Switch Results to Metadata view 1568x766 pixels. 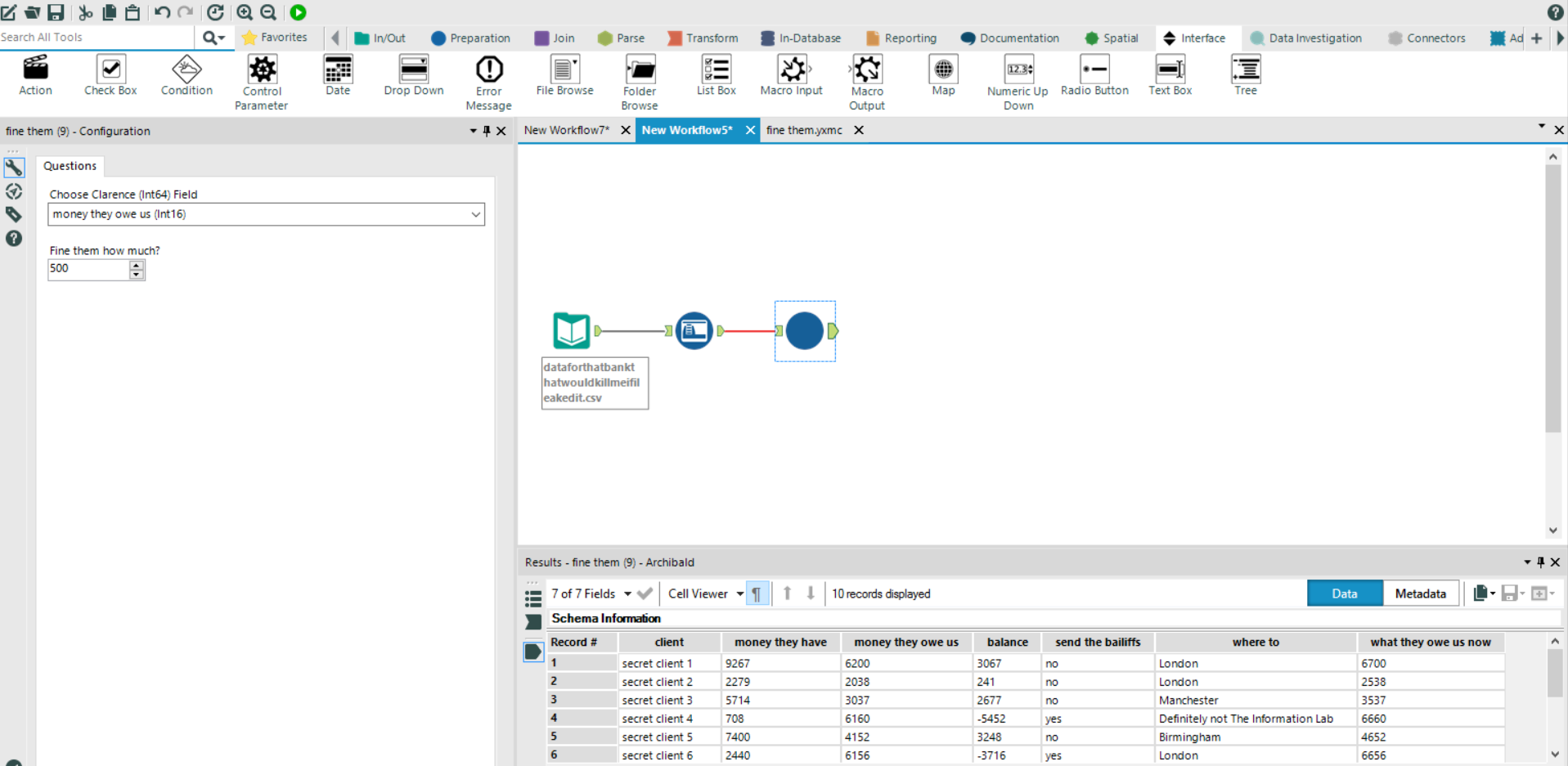[1420, 594]
